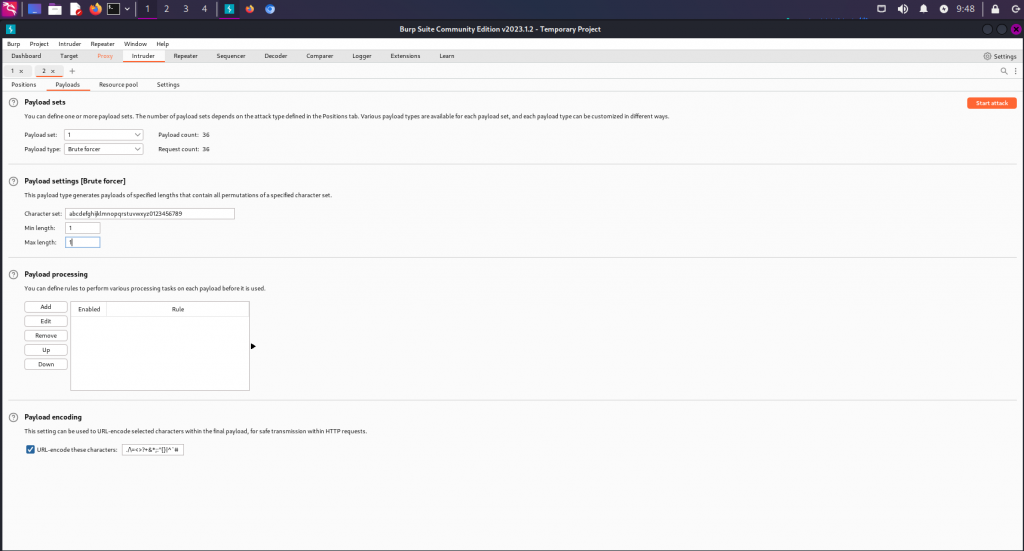Switch to the Target tab
This screenshot has width=1024, height=551.
click(69, 56)
